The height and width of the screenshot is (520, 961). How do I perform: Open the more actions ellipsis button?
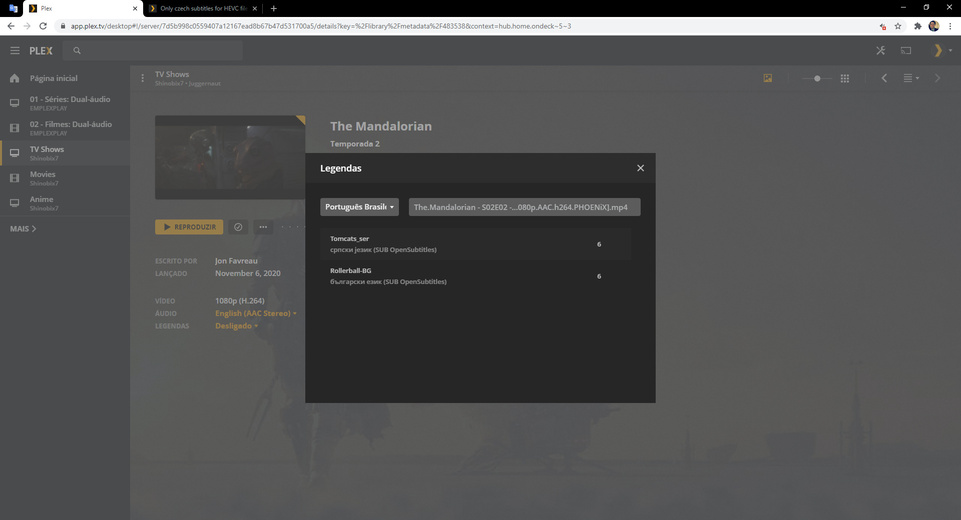point(263,227)
